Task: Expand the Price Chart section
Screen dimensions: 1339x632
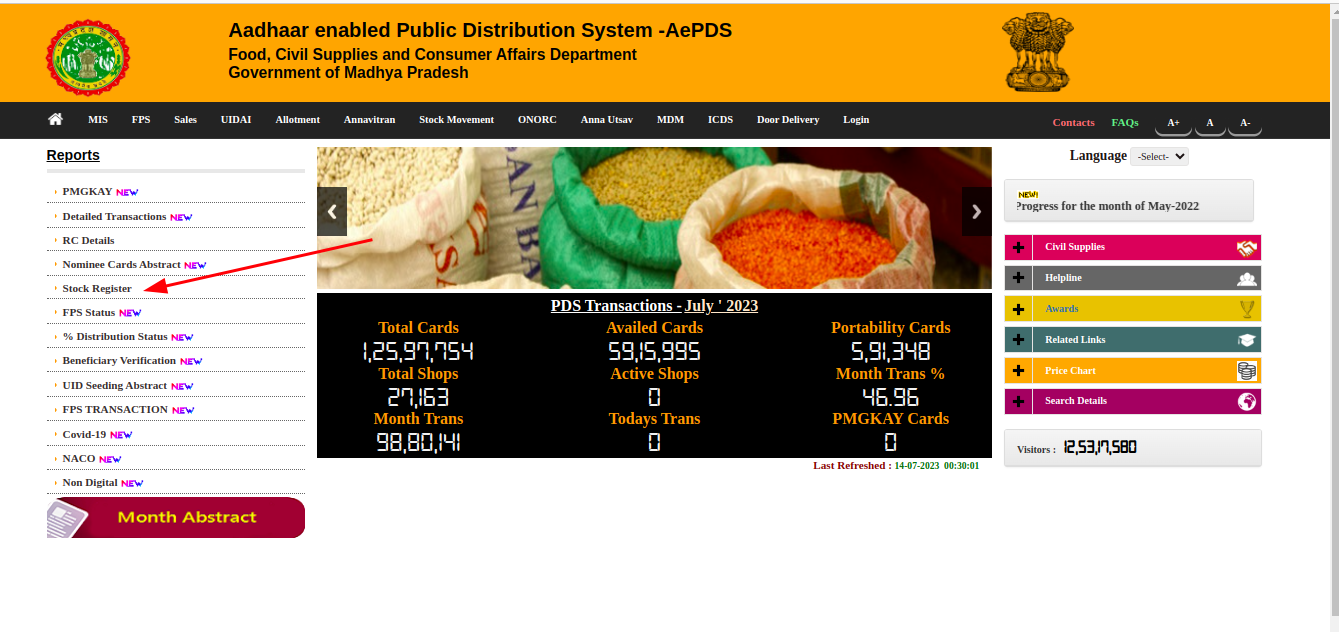Action: (1018, 370)
